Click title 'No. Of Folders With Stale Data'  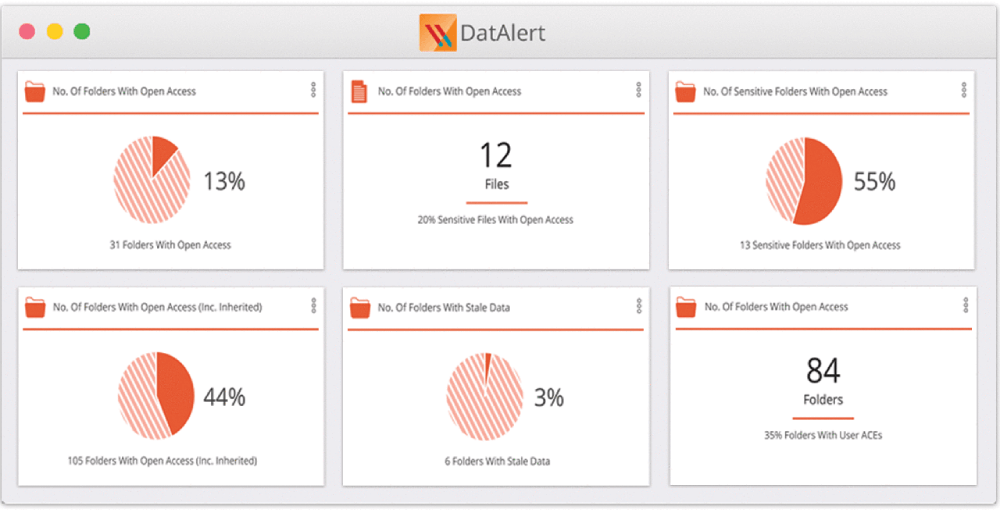click(444, 307)
